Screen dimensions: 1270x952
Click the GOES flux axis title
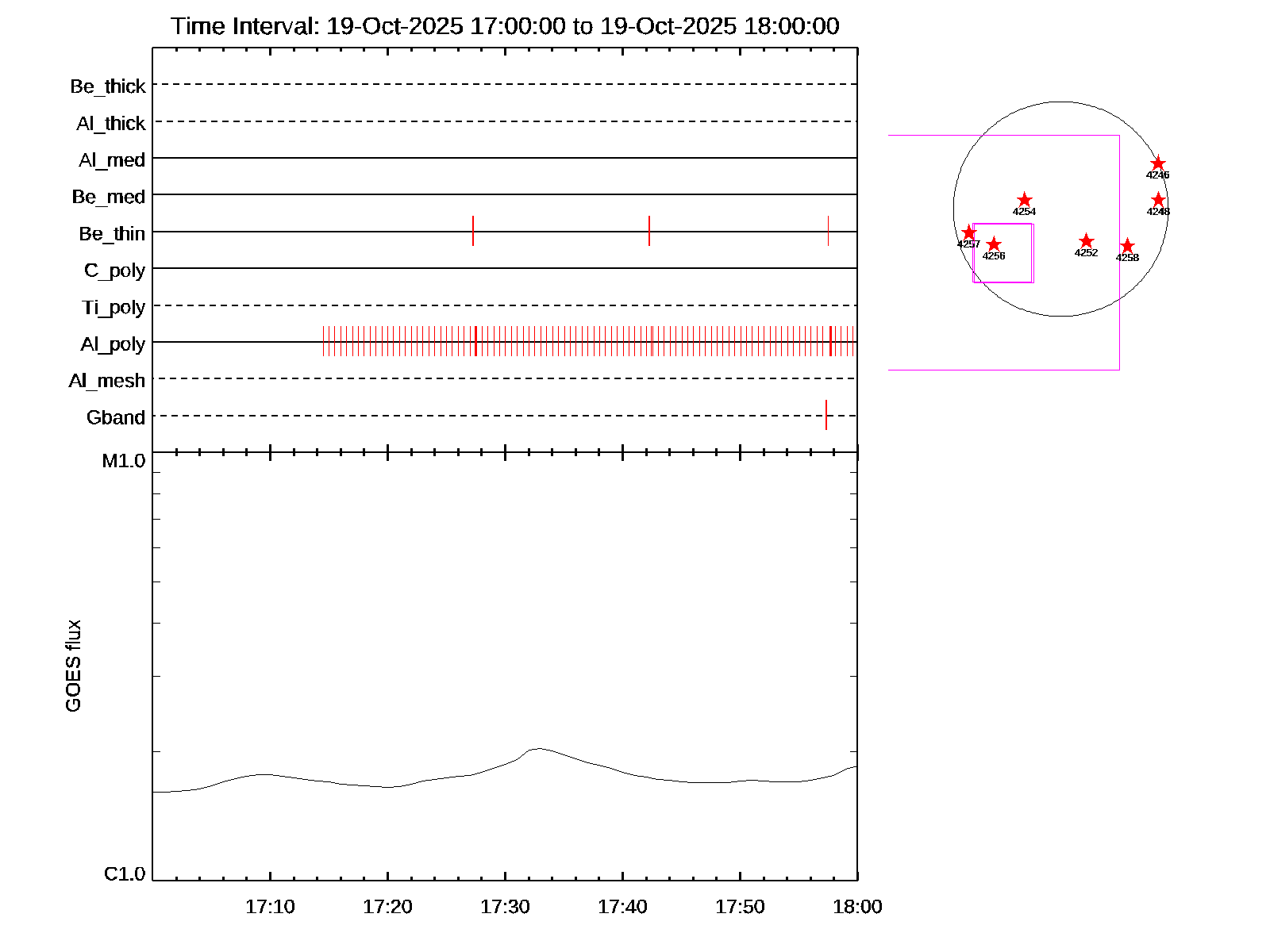tap(73, 666)
